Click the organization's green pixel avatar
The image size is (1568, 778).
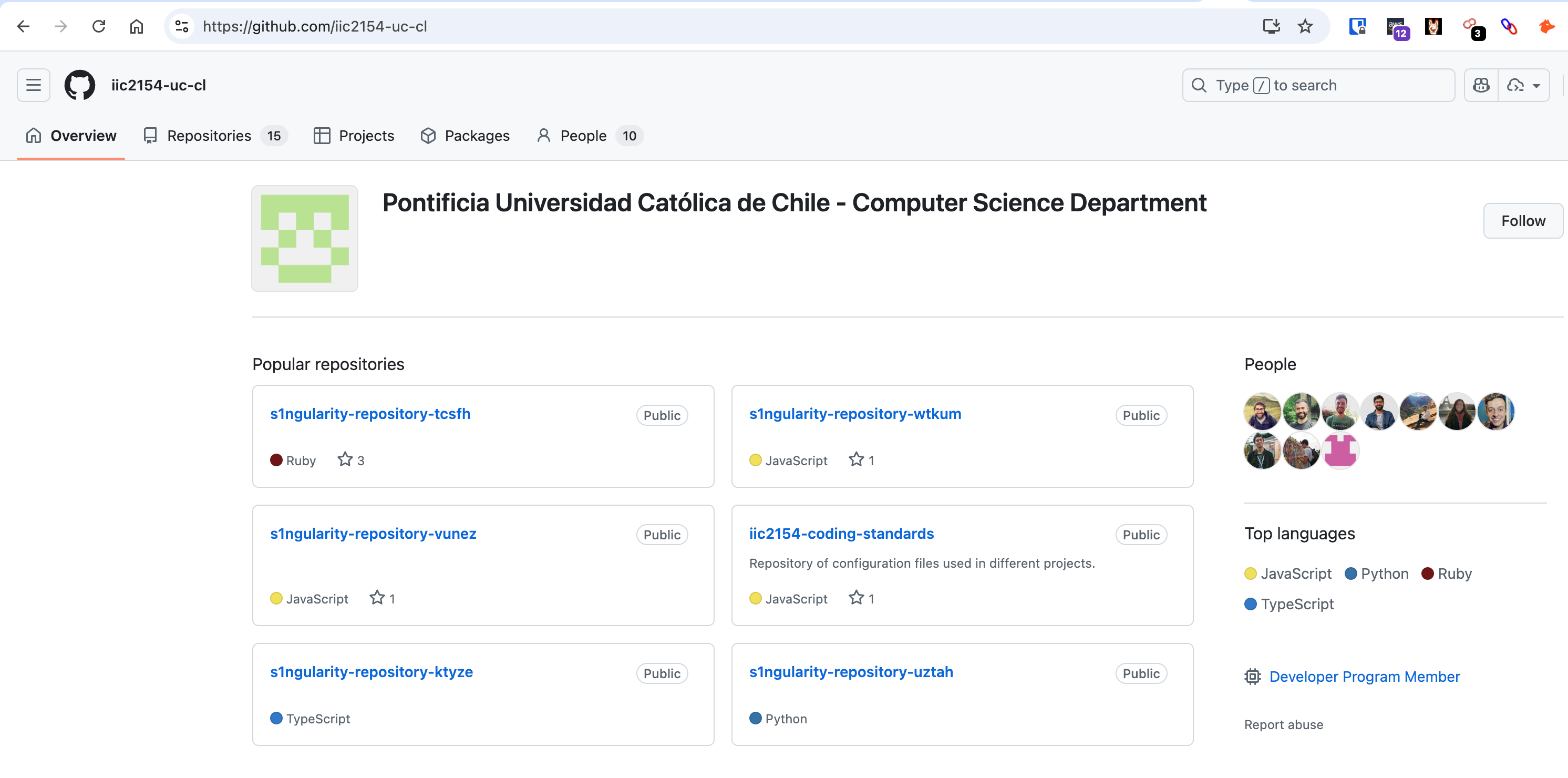[305, 239]
